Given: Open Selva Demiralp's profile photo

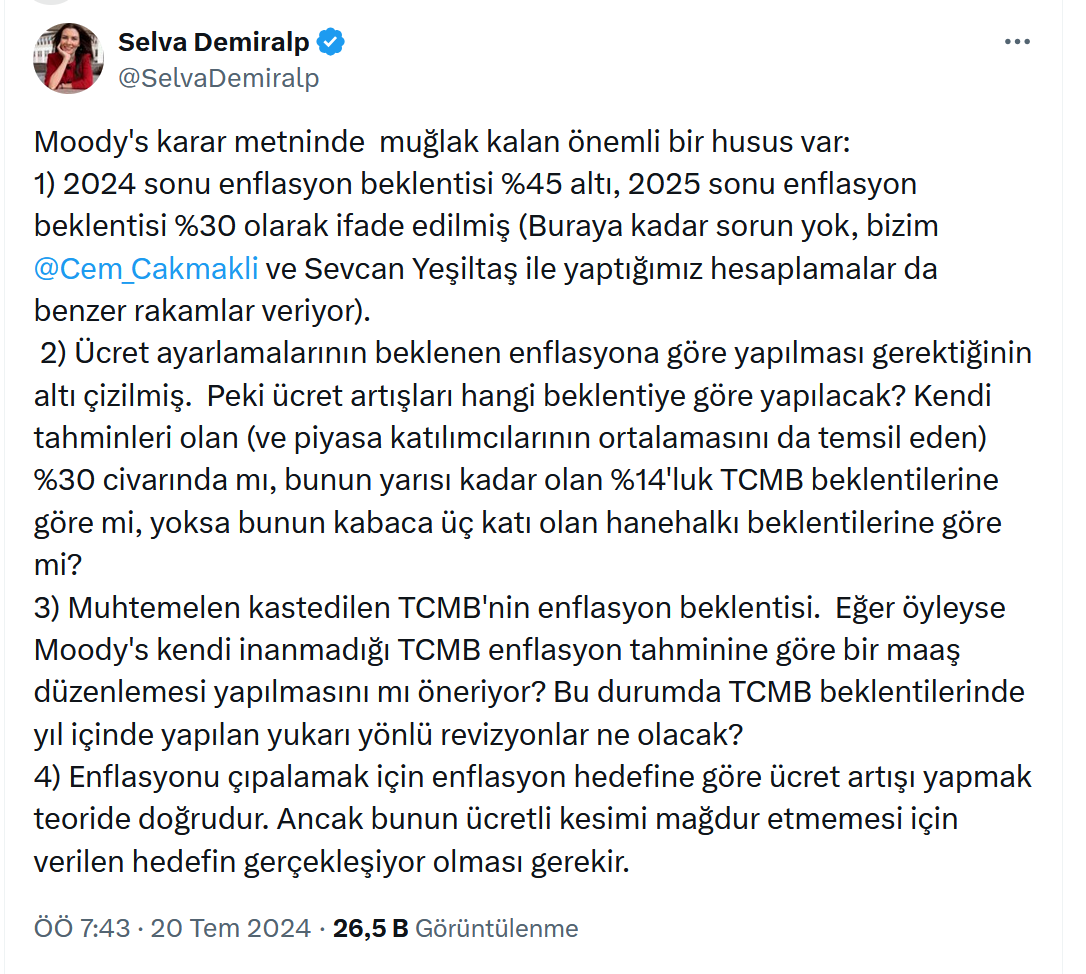Looking at the screenshot, I should coord(69,58).
